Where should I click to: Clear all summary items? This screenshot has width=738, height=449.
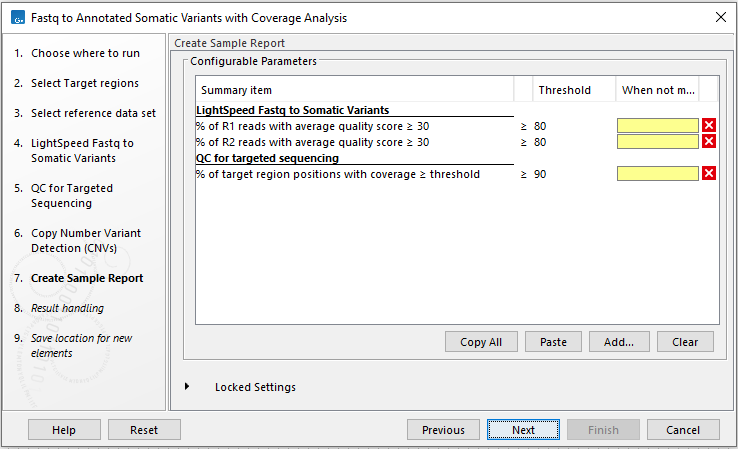coord(685,342)
